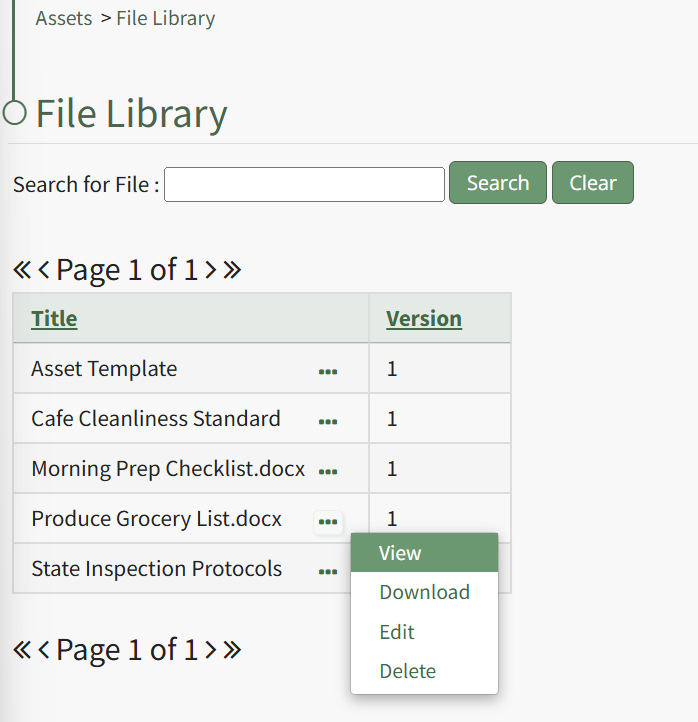Focus the Search for File text box
This screenshot has width=698, height=722.
304,184
